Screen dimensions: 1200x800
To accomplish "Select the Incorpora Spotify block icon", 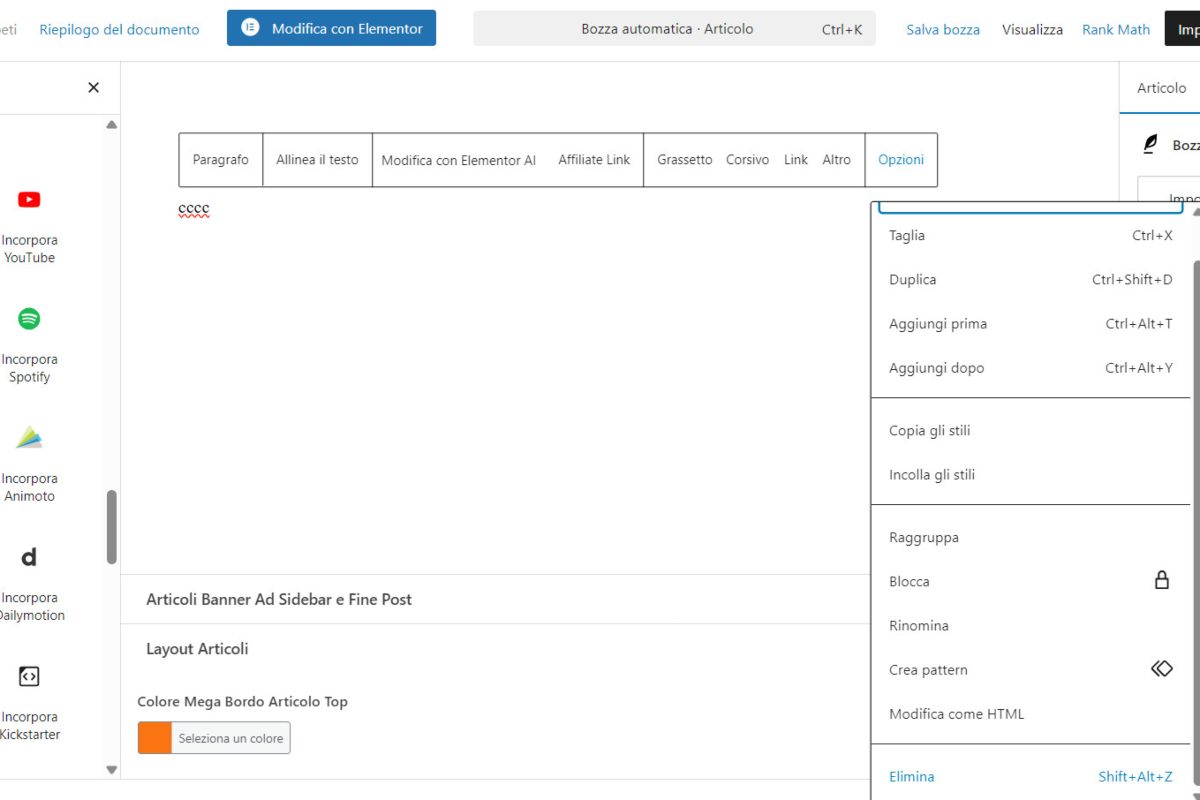I will point(29,318).
